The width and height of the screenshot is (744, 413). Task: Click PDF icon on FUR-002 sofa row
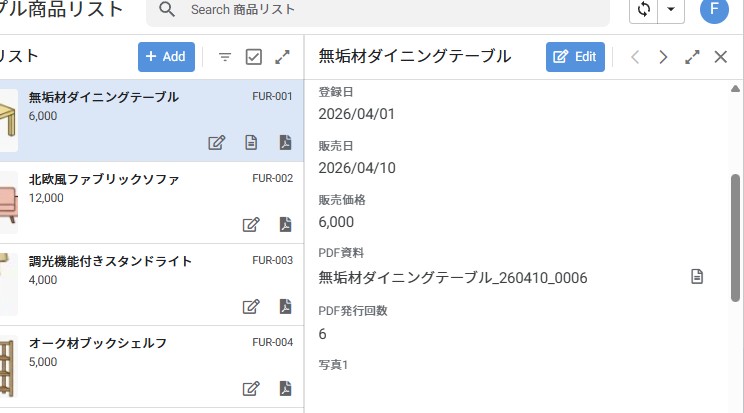point(285,224)
